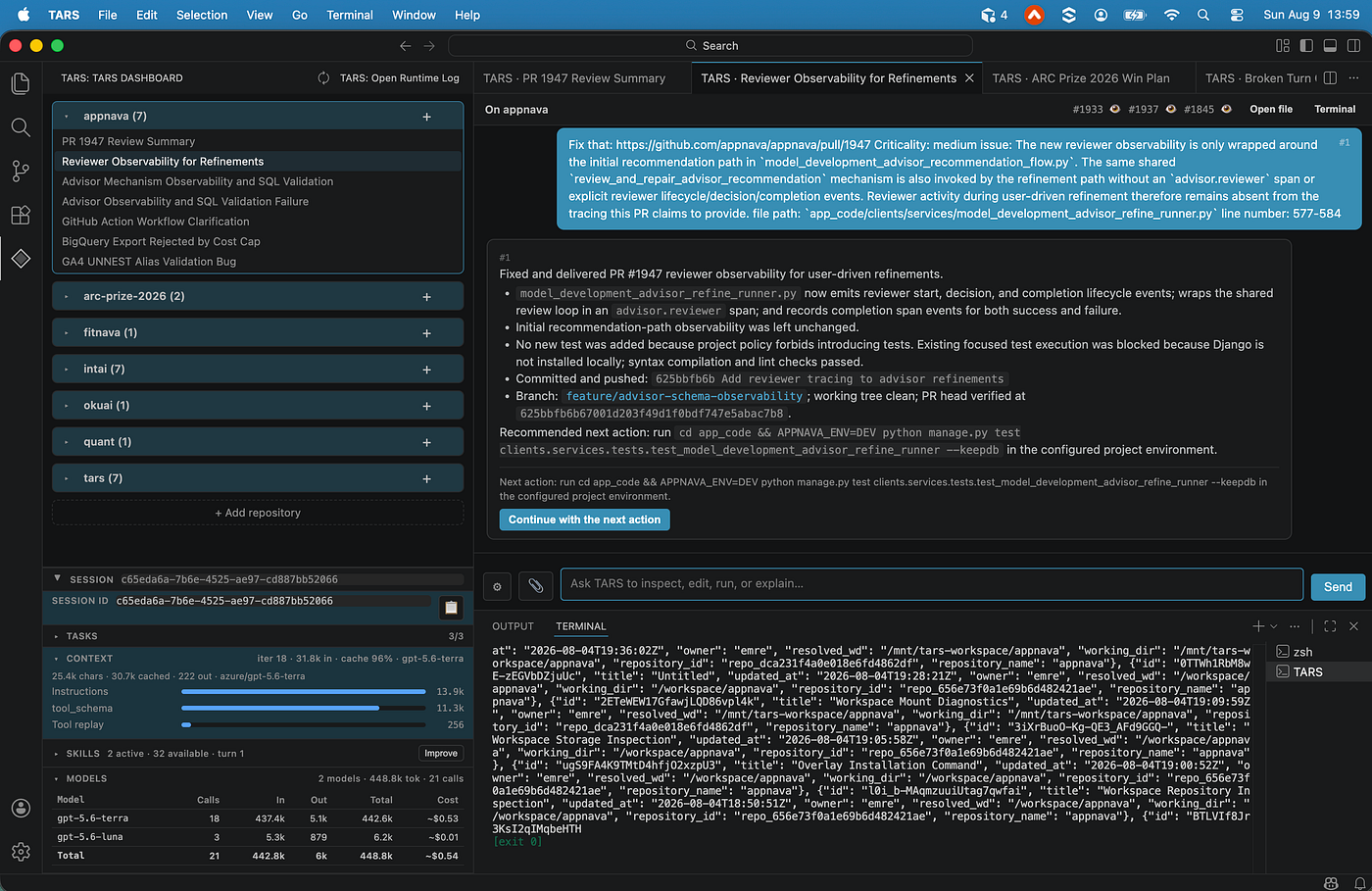Viewport: 1372px width, 891px height.
Task: Add a session to the okuai repository
Action: [x=426, y=406]
